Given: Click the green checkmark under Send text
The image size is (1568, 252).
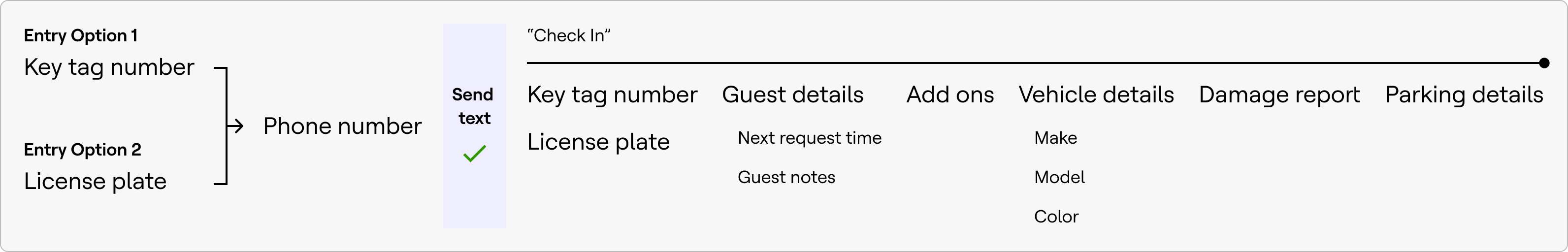Looking at the screenshot, I should click(x=474, y=154).
